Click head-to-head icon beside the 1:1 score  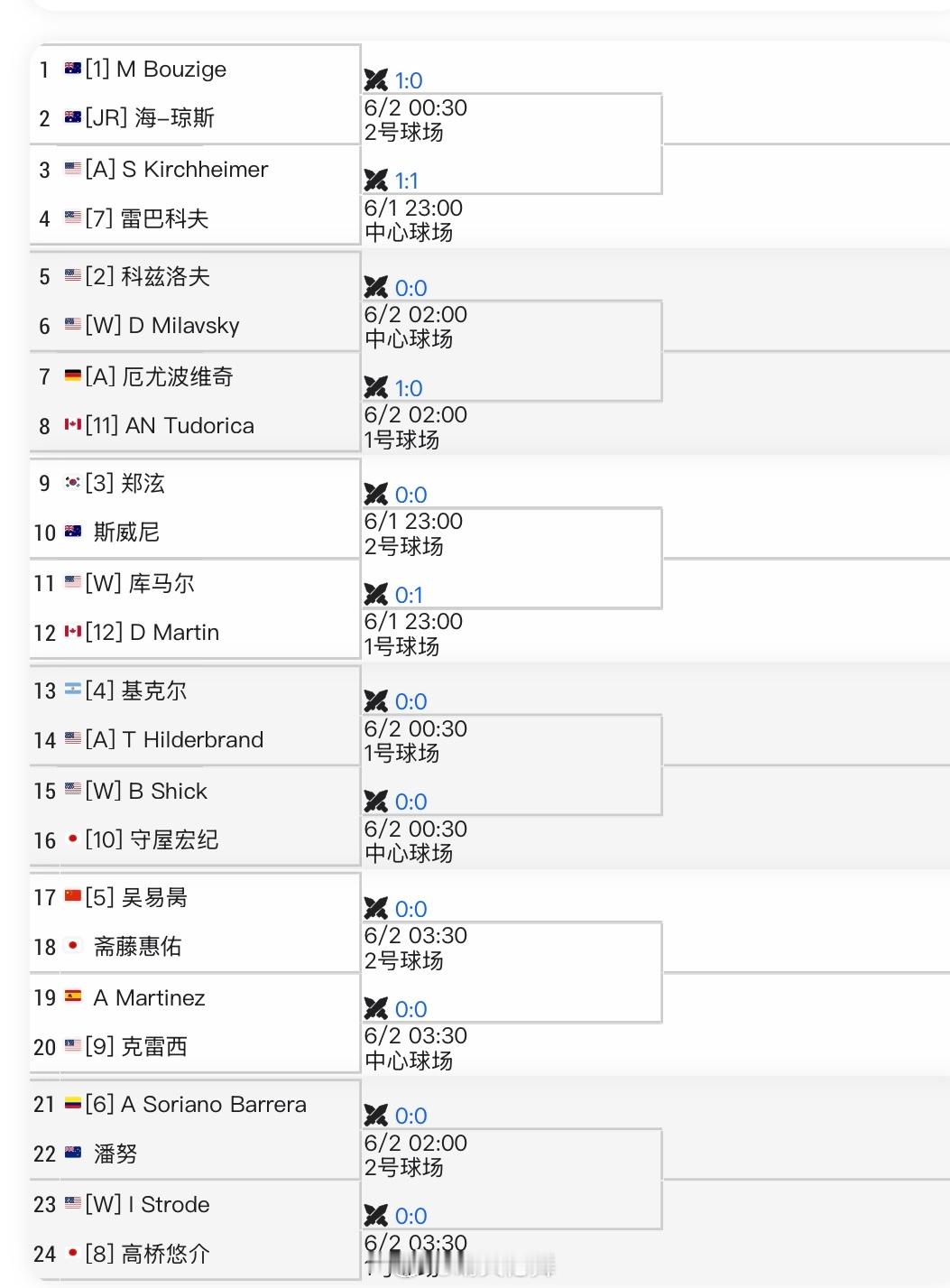coord(375,181)
